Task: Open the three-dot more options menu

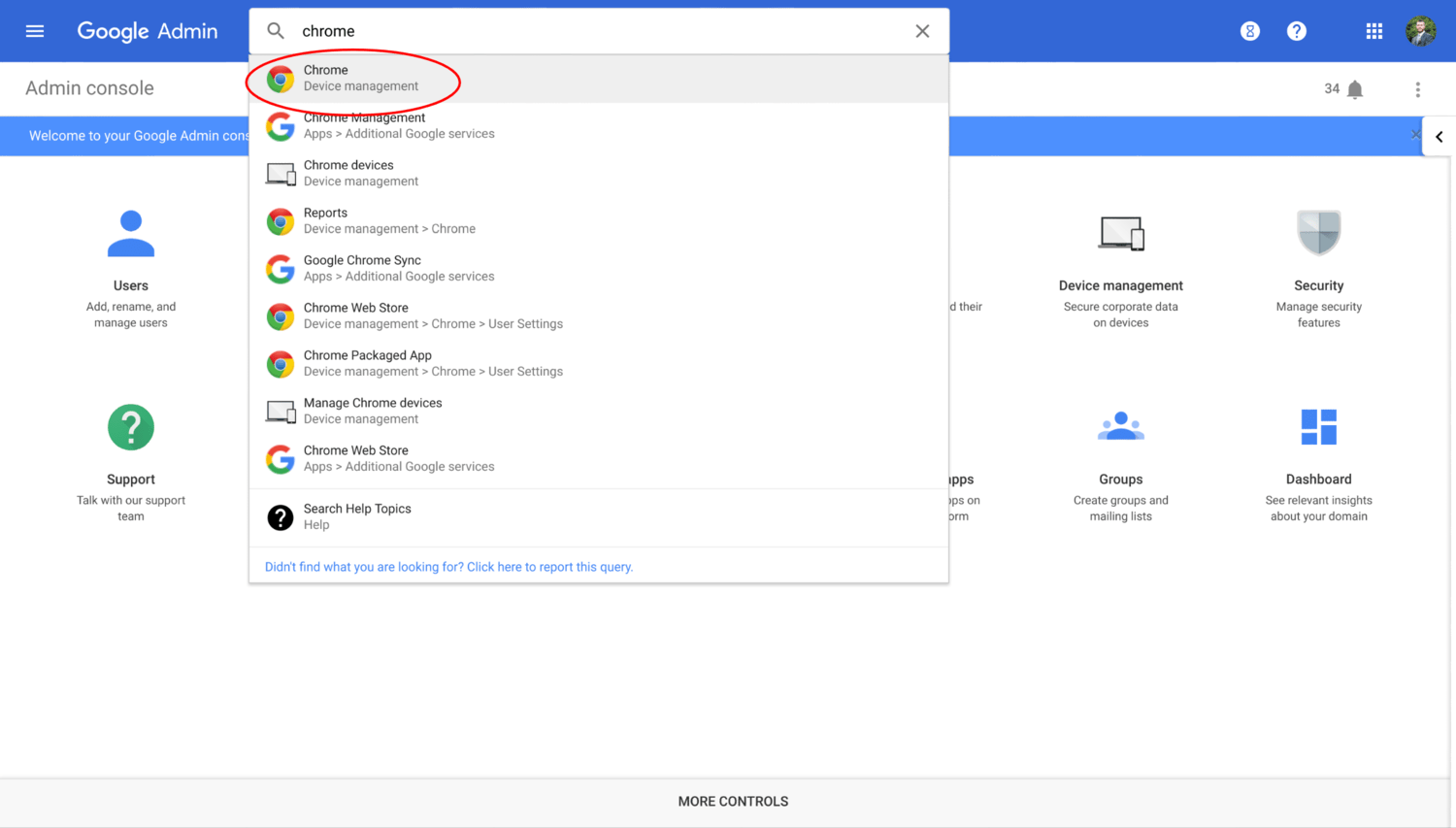Action: 1418,89
